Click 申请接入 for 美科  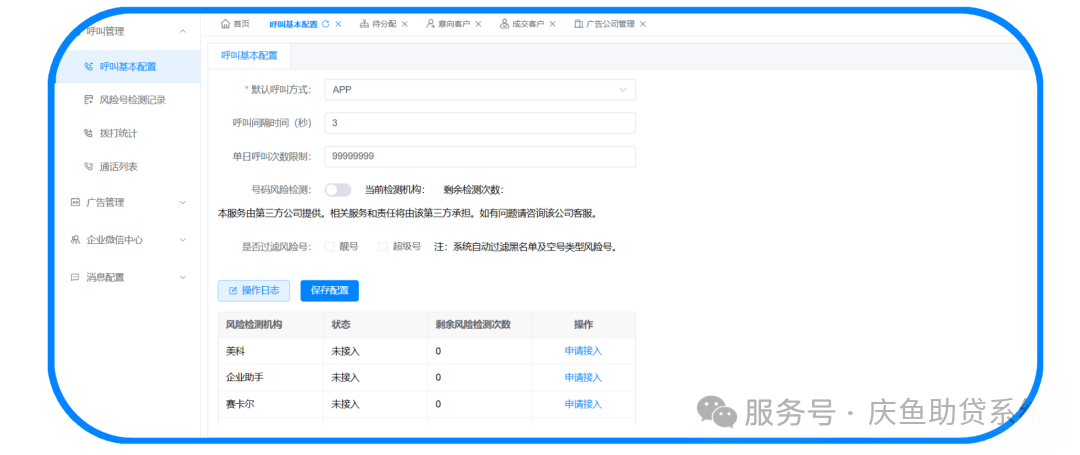click(x=583, y=351)
